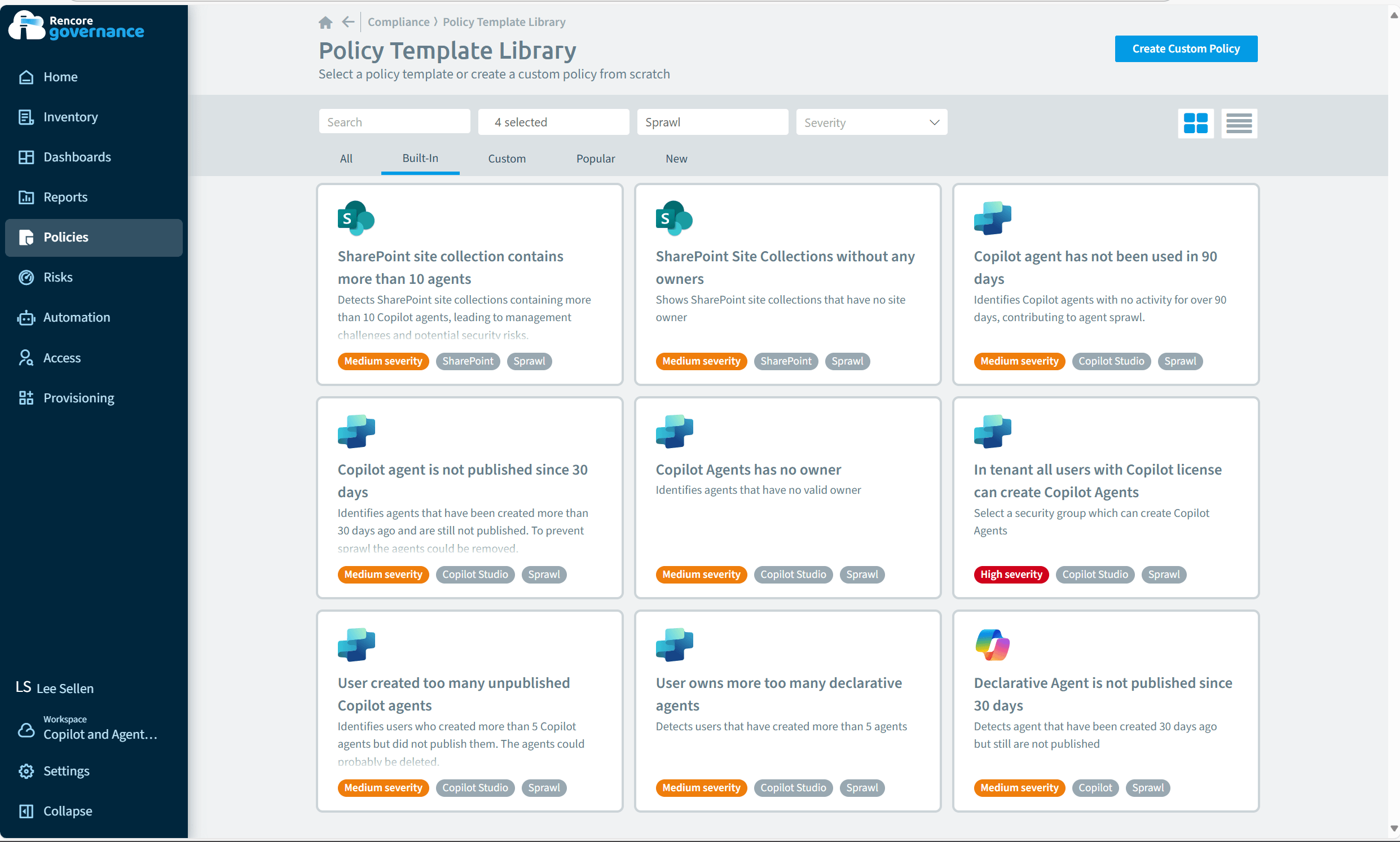Switch to grid view layout
The height and width of the screenshot is (842, 1400).
coord(1195,123)
